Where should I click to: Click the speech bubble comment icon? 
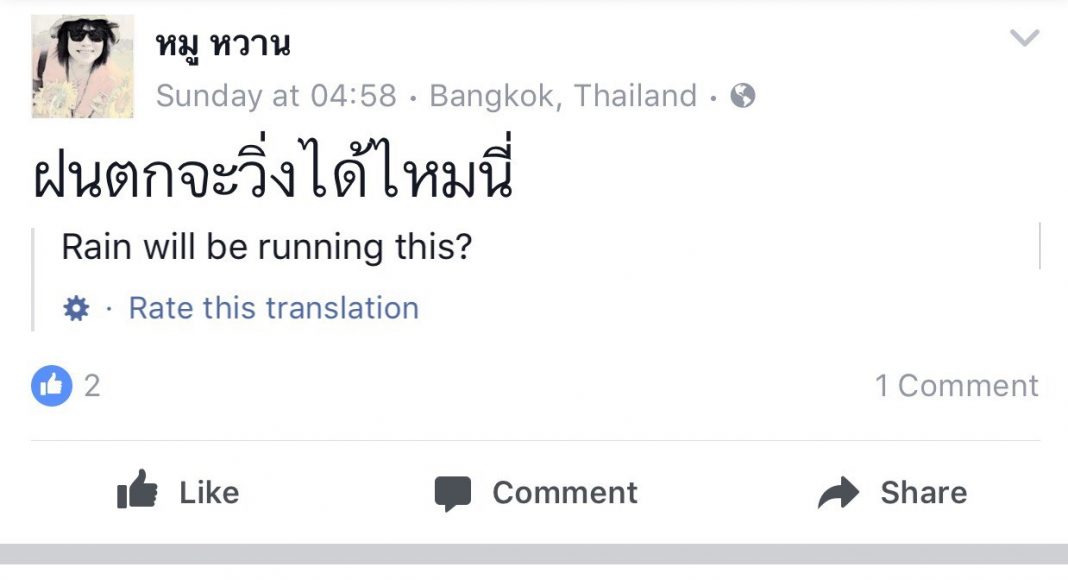452,493
